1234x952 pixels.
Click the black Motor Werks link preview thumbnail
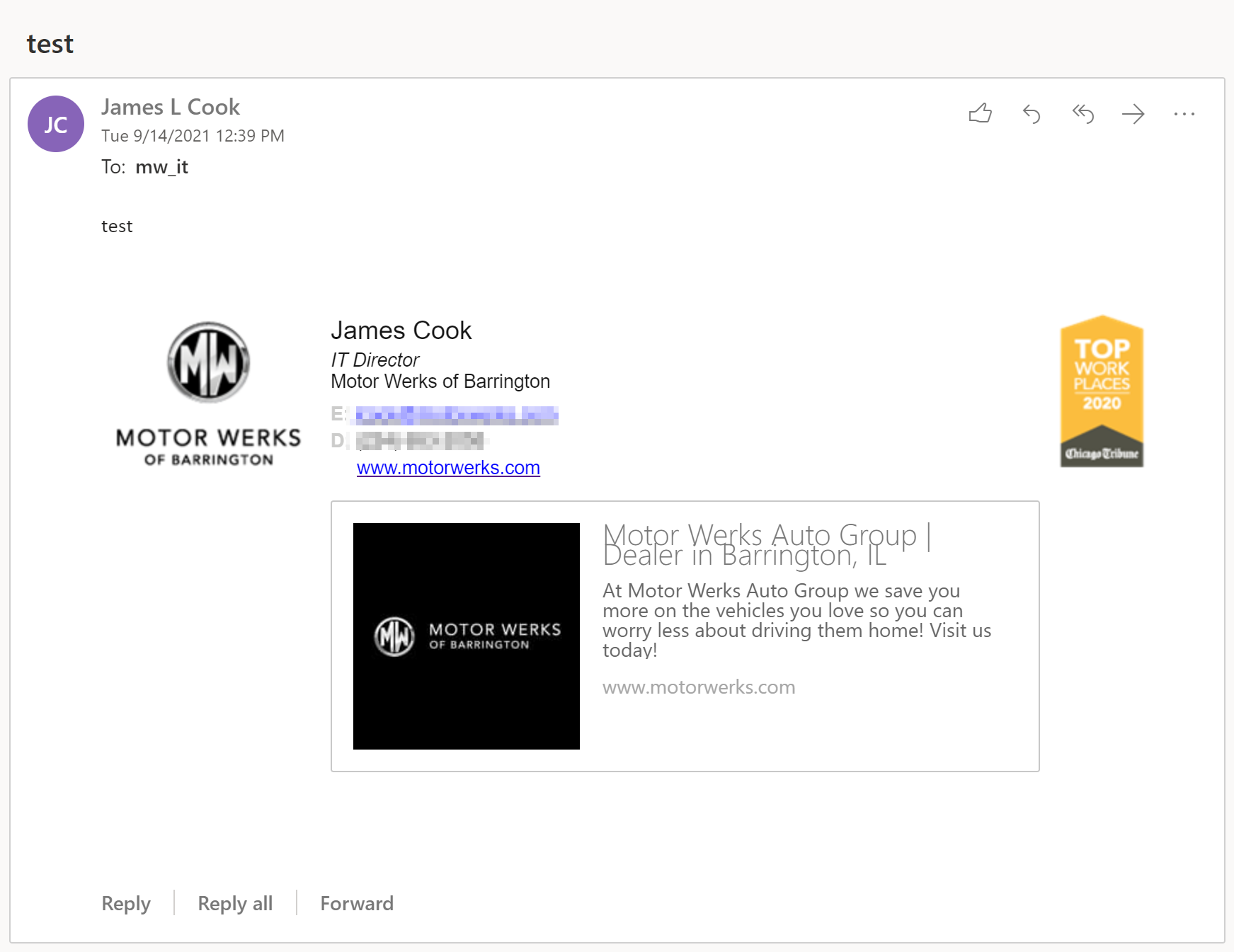click(x=467, y=636)
